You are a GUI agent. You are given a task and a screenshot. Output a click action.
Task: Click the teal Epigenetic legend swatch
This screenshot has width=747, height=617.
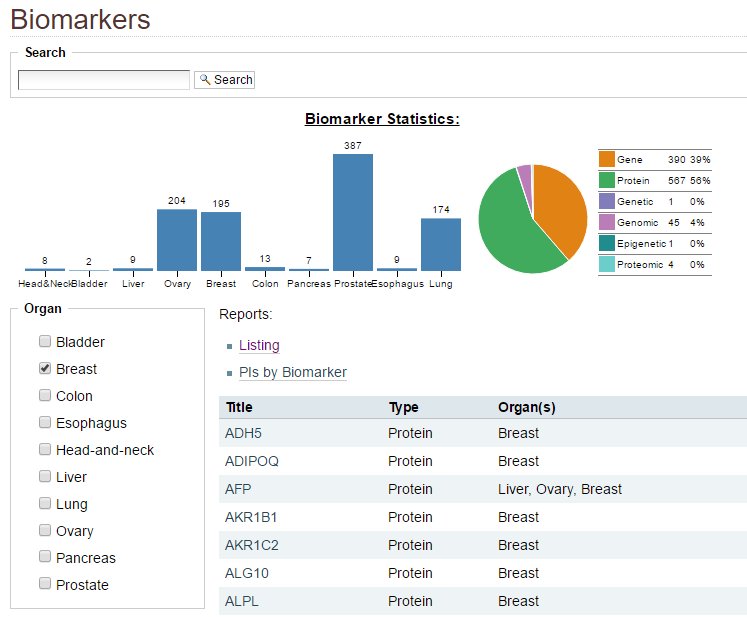tap(606, 243)
